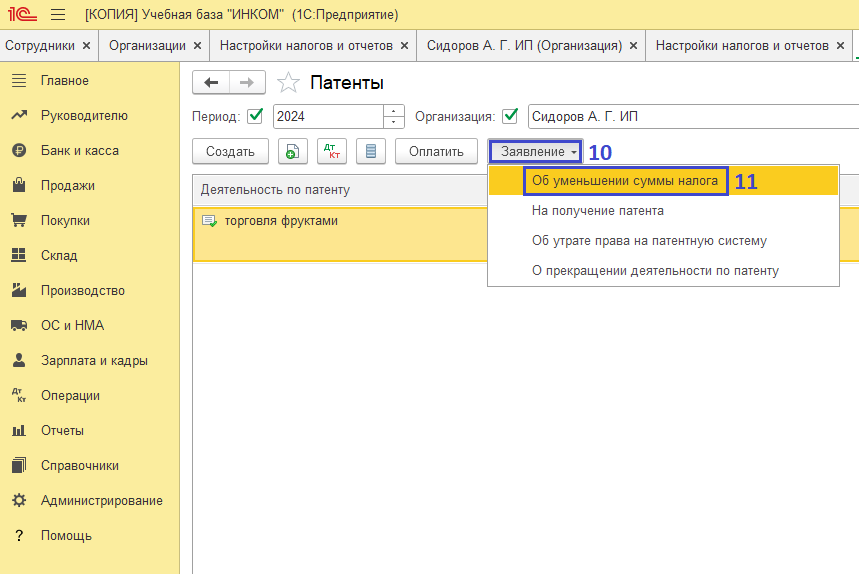Select О прекращении деятельности по патенту
The width and height of the screenshot is (859, 574).
pyautogui.click(x=654, y=271)
